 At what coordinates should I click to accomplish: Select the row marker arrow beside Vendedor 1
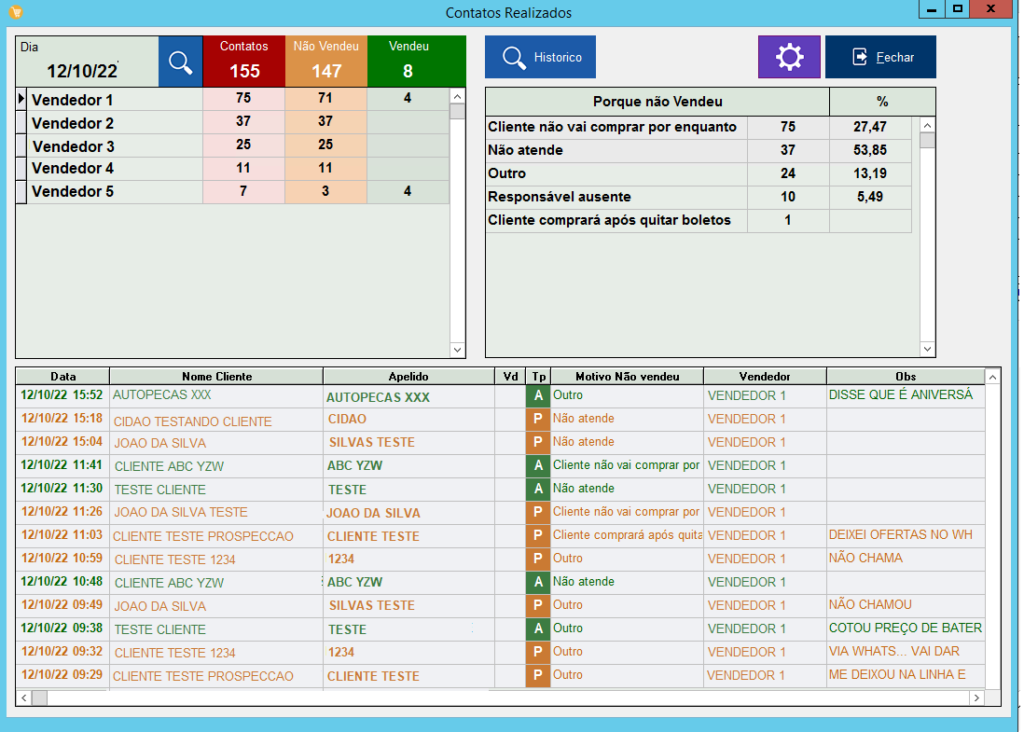(x=21, y=99)
